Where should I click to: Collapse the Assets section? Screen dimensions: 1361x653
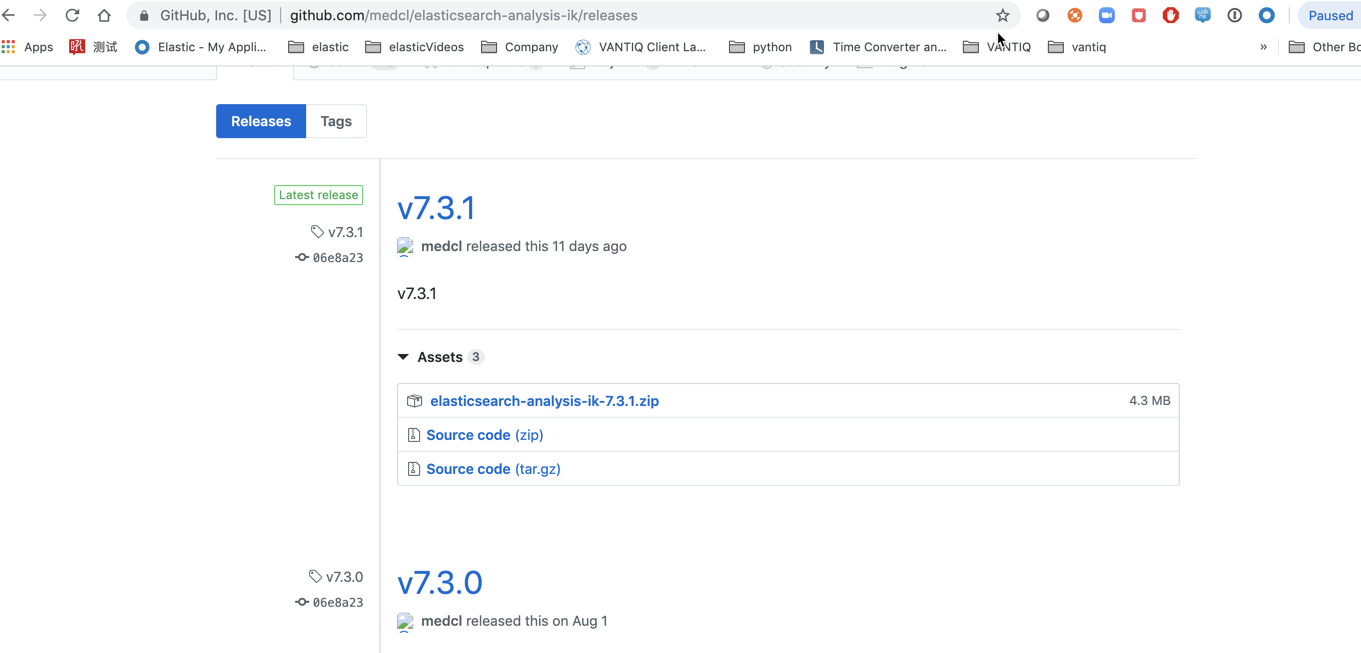click(x=440, y=357)
